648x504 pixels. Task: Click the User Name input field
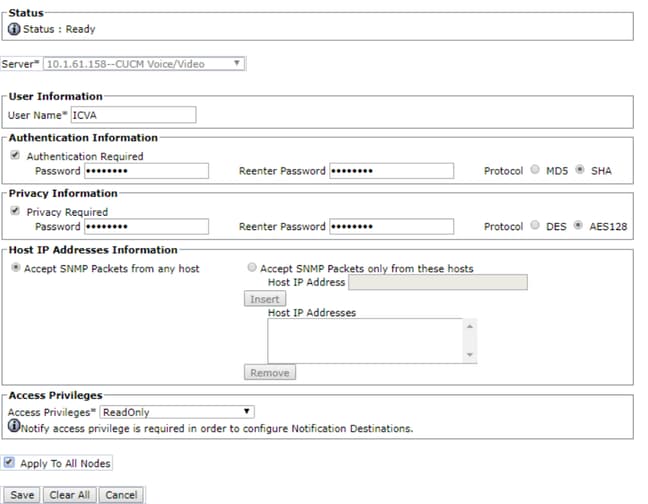coord(133,115)
